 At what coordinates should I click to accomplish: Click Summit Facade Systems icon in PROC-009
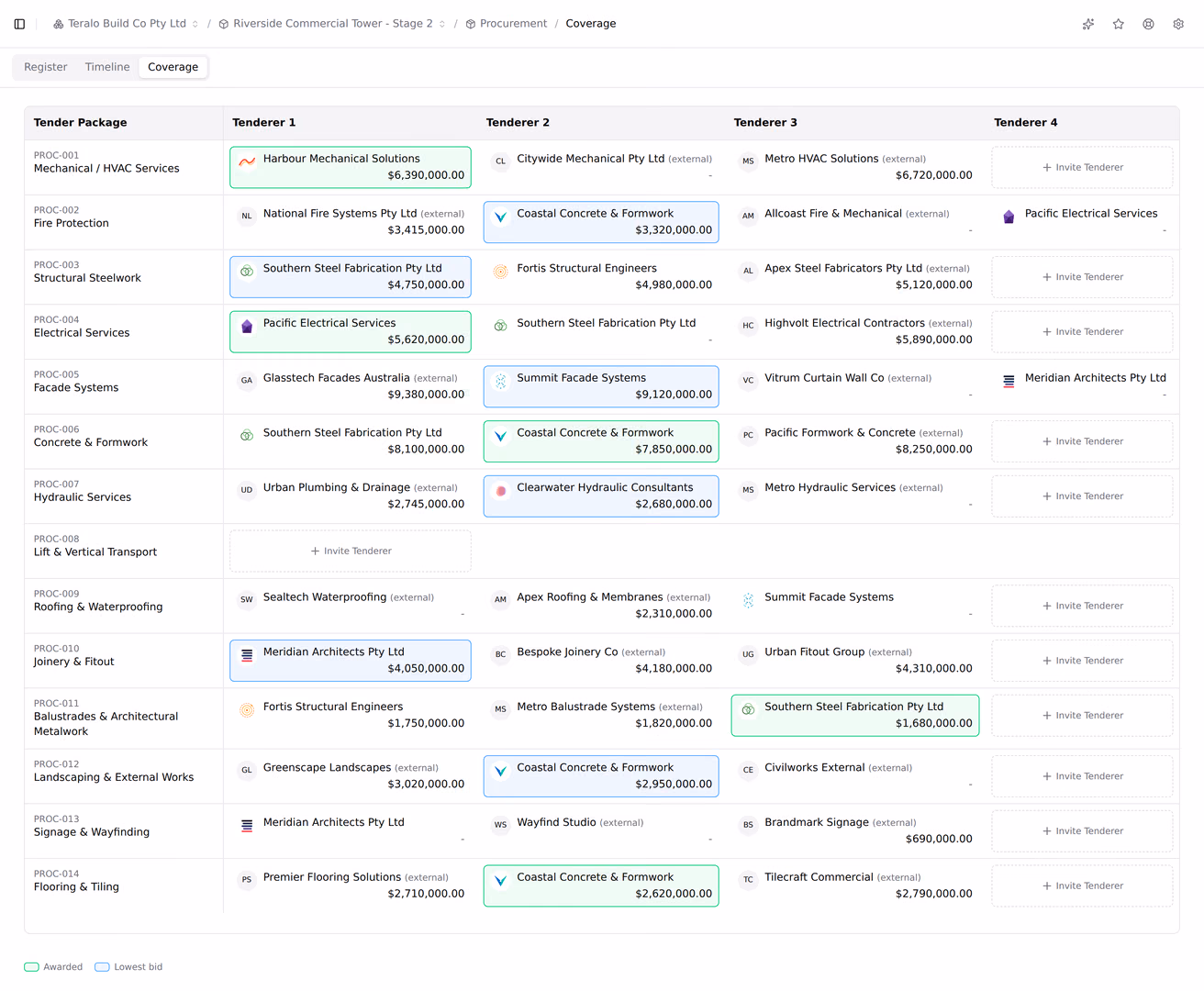(x=748, y=600)
